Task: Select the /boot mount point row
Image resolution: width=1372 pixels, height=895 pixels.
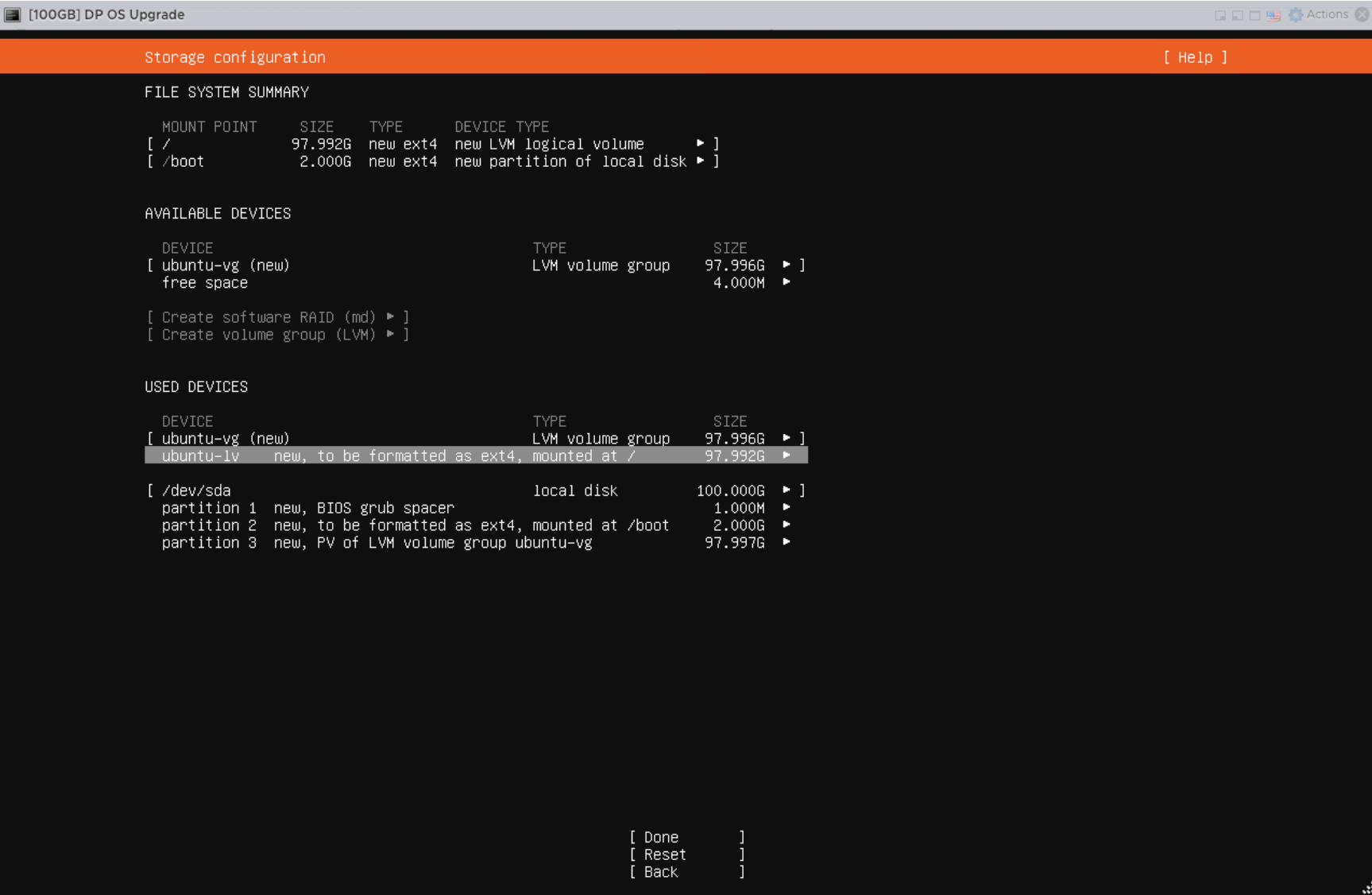Action: [x=433, y=161]
